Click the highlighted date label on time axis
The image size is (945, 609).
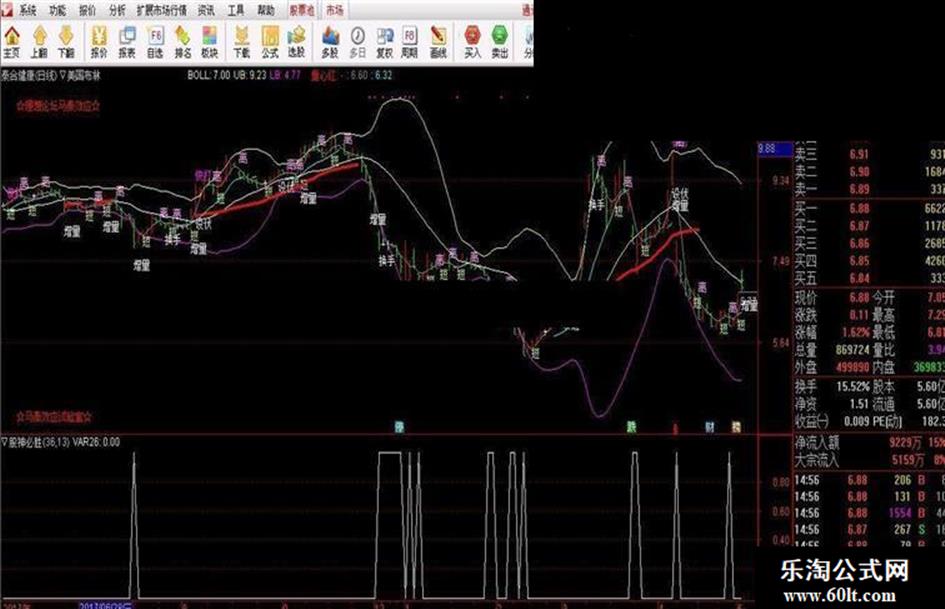point(106,605)
